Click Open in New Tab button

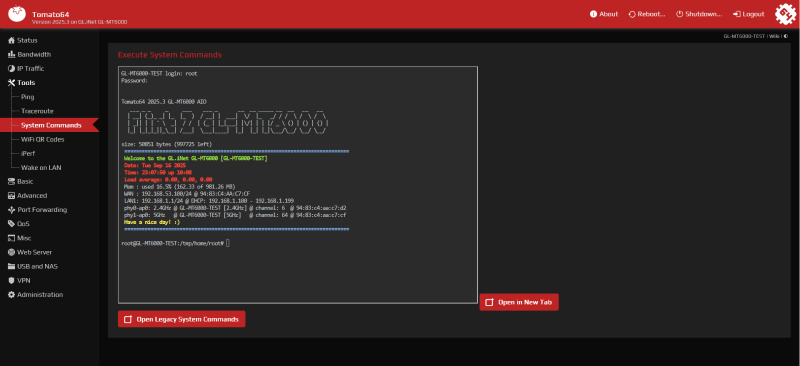coord(519,302)
